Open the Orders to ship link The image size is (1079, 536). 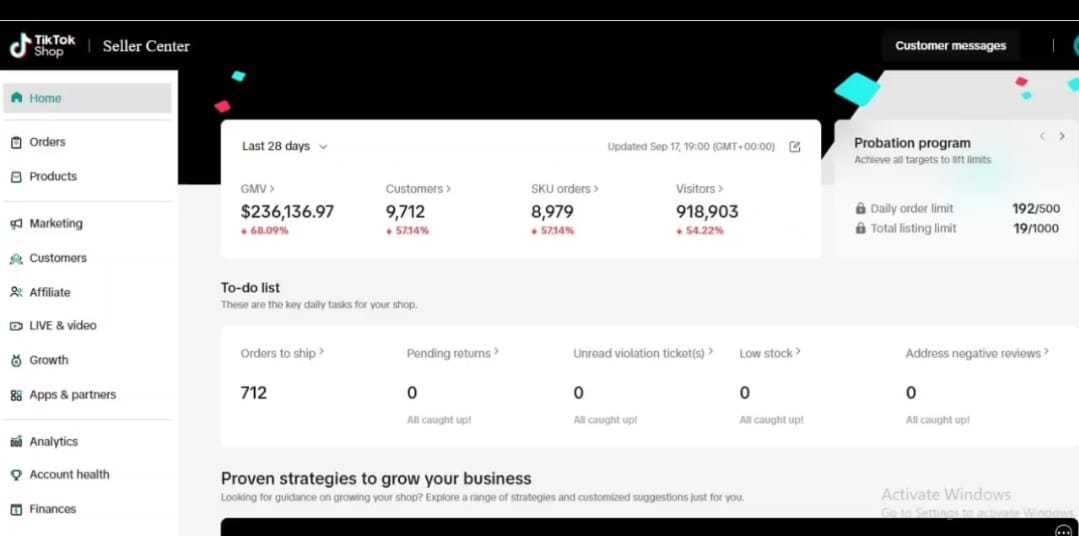click(282, 353)
